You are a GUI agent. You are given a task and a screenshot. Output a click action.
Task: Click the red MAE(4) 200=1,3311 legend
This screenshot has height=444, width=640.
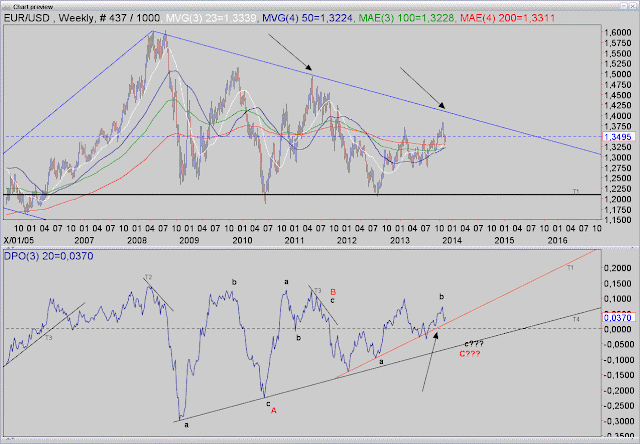point(507,18)
